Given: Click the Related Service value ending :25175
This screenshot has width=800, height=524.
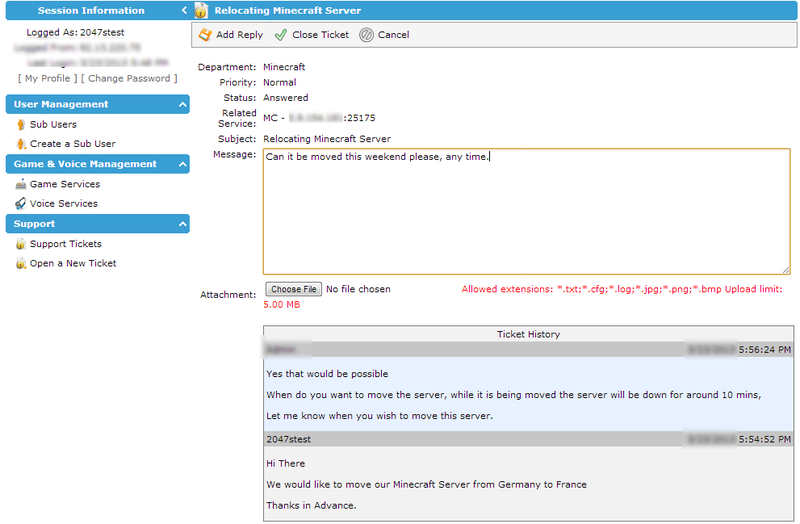Looking at the screenshot, I should (x=319, y=118).
